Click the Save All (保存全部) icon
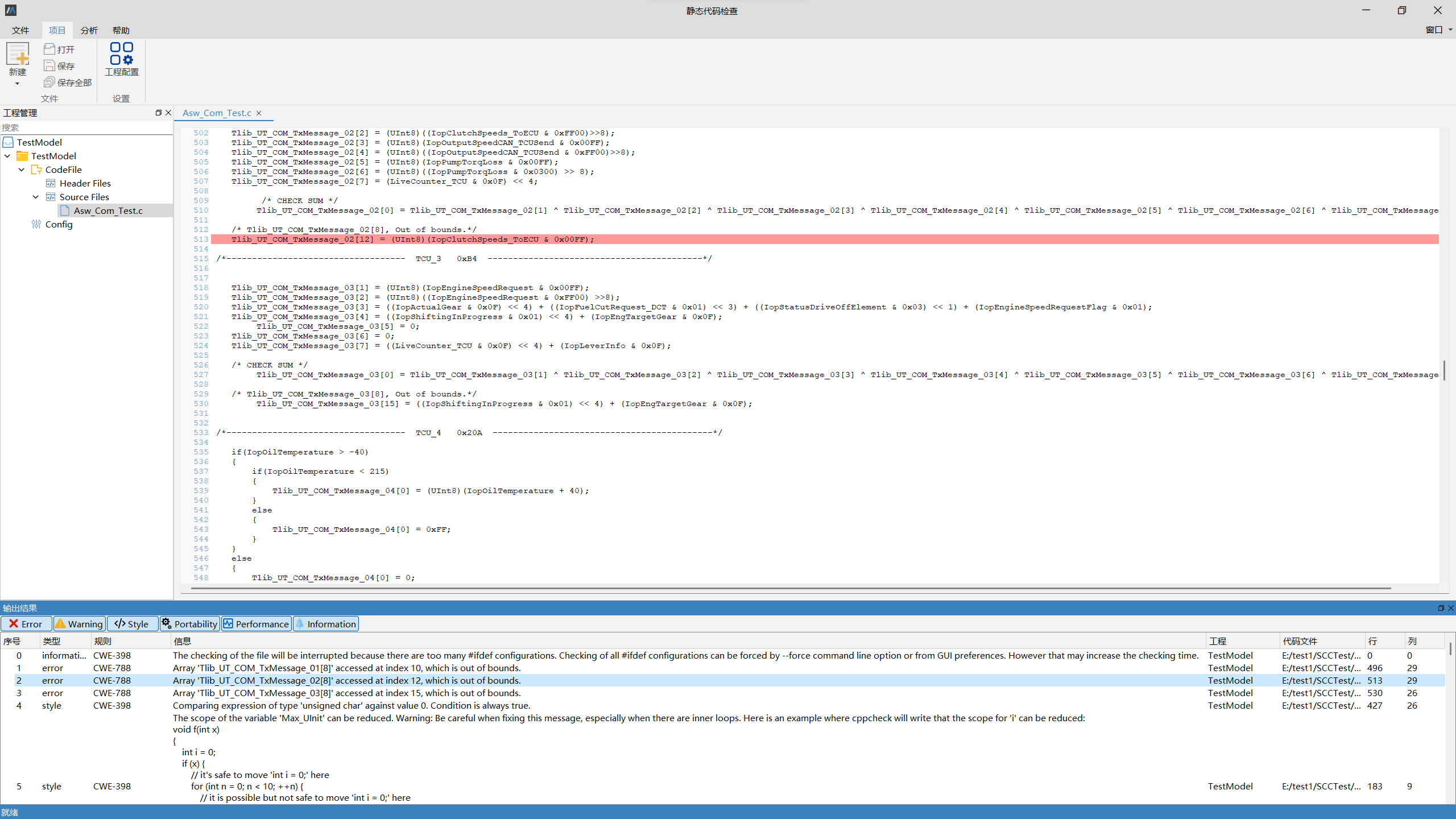The width and height of the screenshot is (1456, 819). point(50,82)
